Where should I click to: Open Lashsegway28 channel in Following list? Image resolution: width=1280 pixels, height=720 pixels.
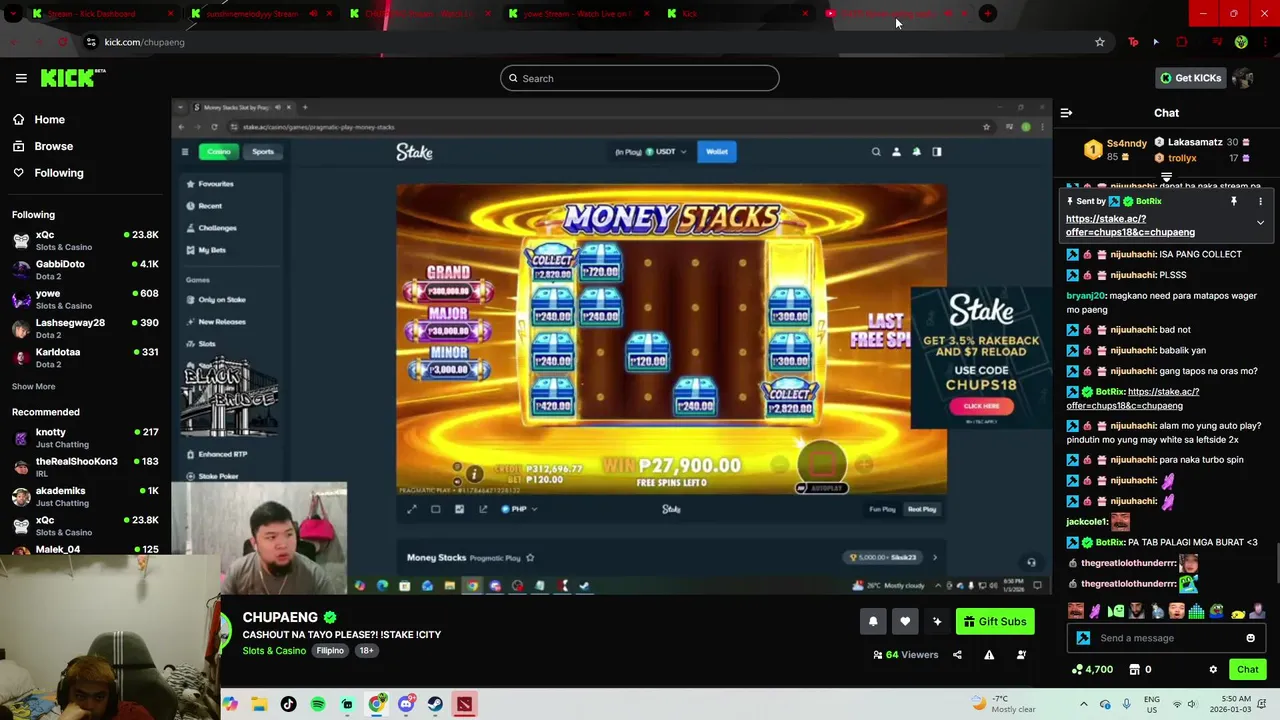coord(85,328)
